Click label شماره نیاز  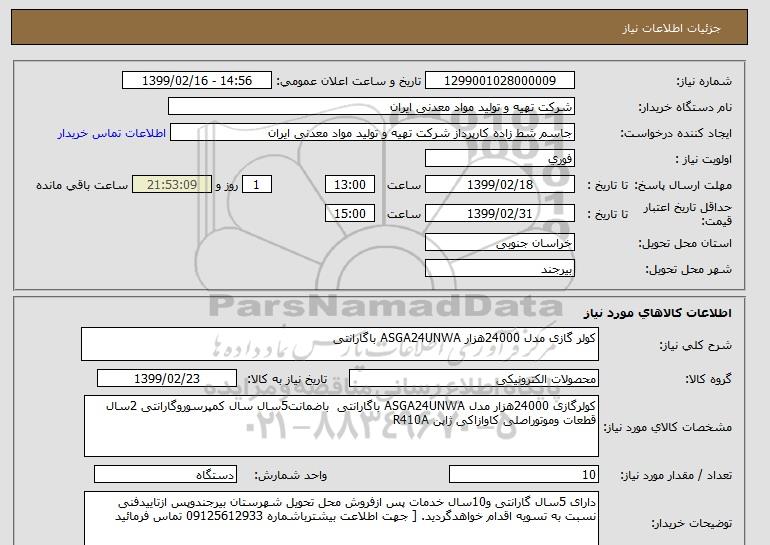tap(704, 82)
